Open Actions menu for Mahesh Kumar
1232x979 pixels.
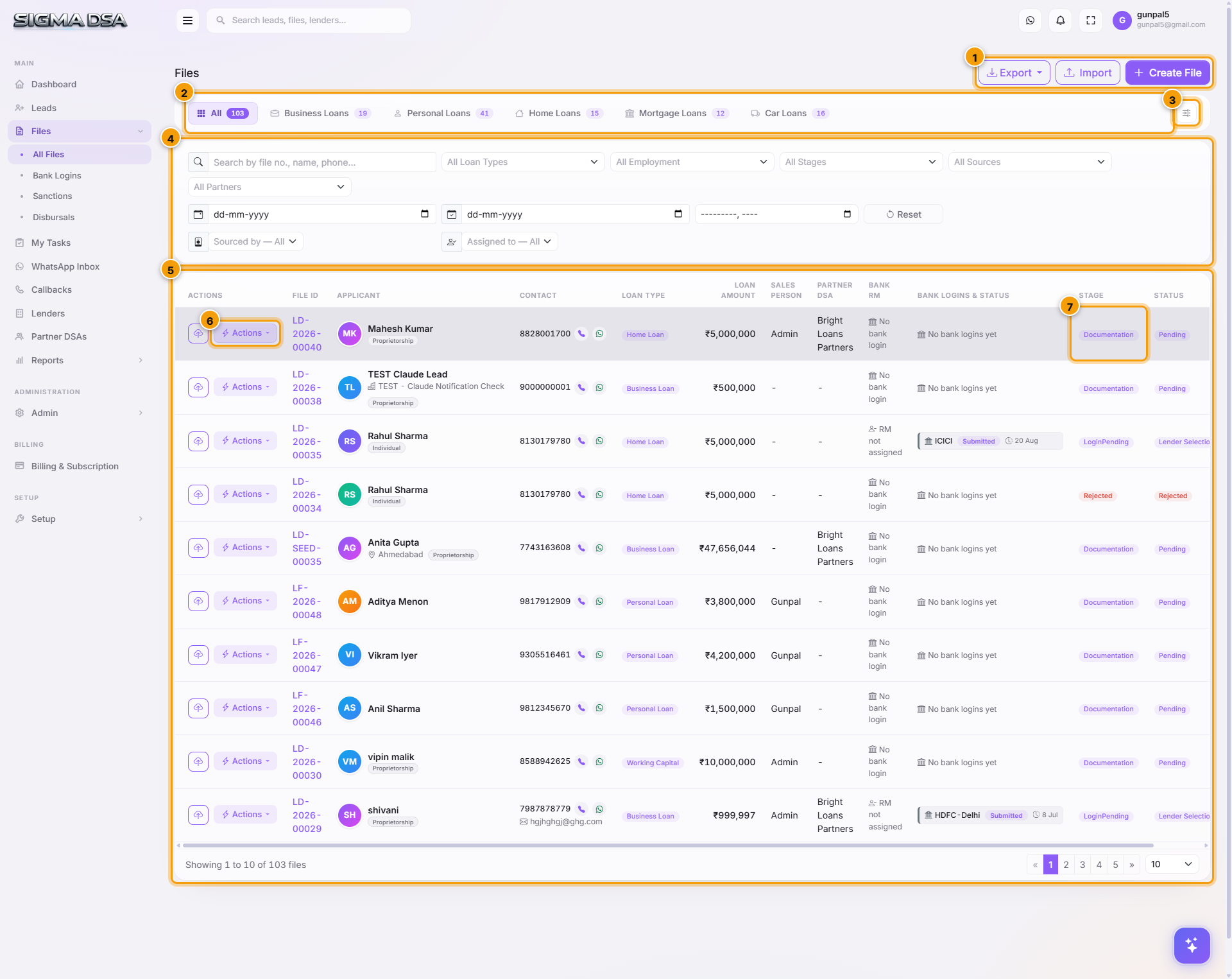[x=246, y=333]
